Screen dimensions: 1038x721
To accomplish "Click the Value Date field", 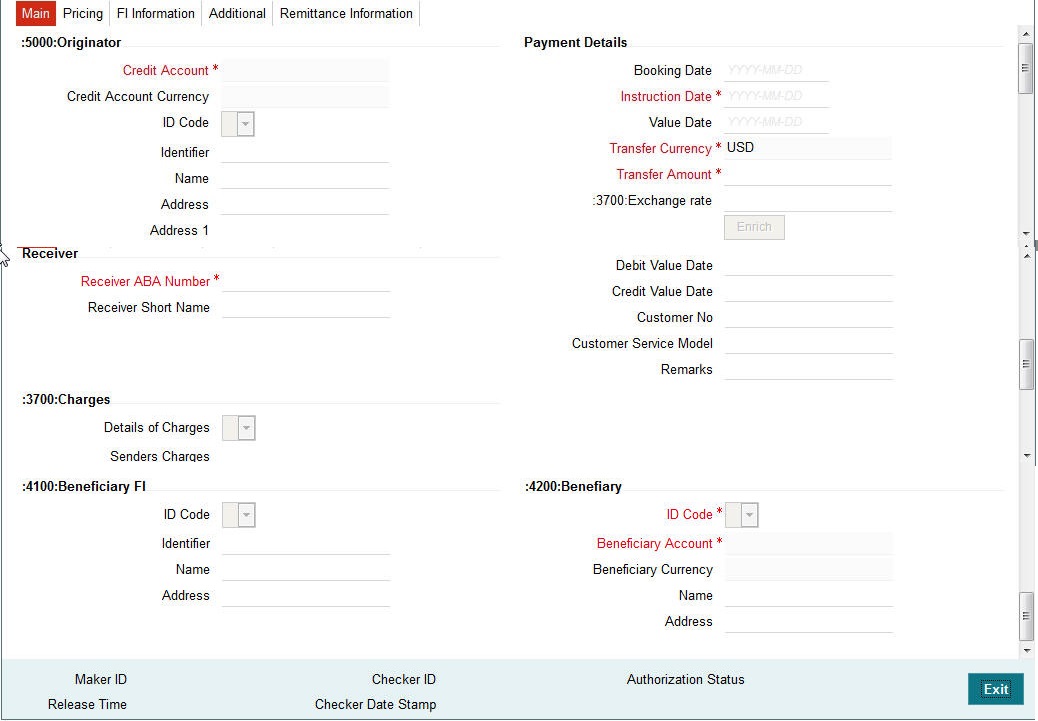I will click(776, 122).
